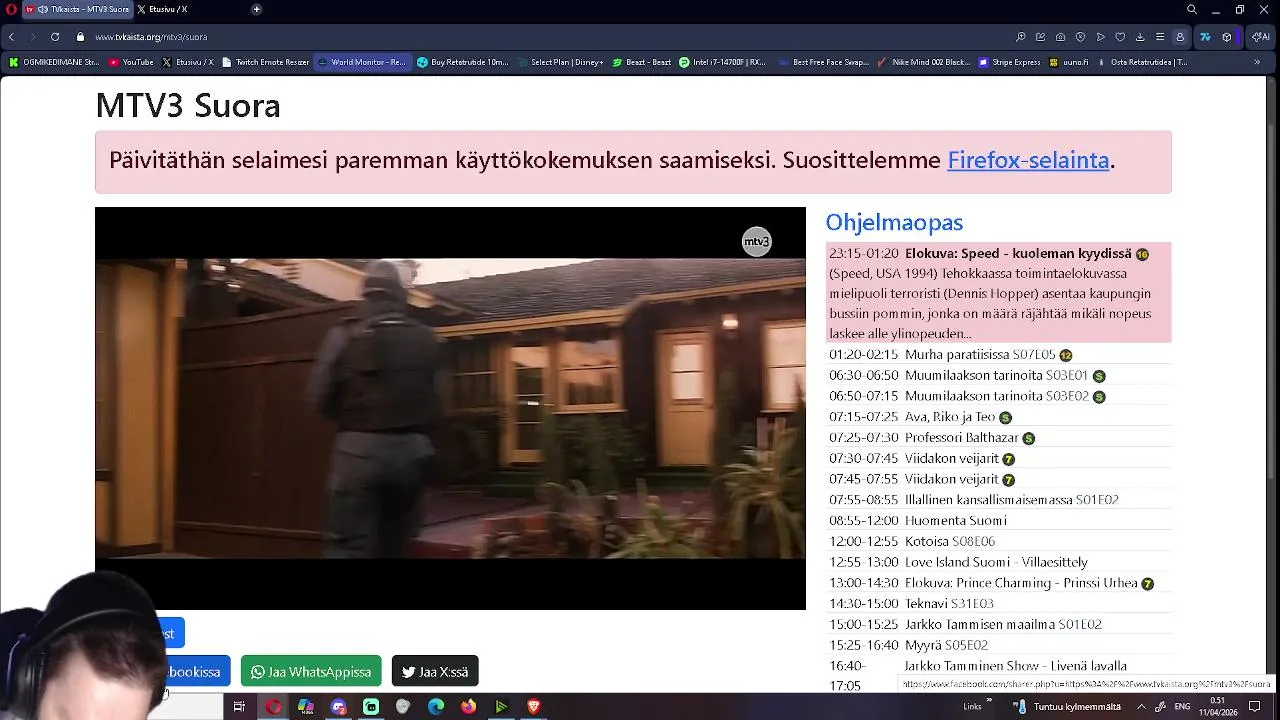Open Firefox from the taskbar

point(468,707)
